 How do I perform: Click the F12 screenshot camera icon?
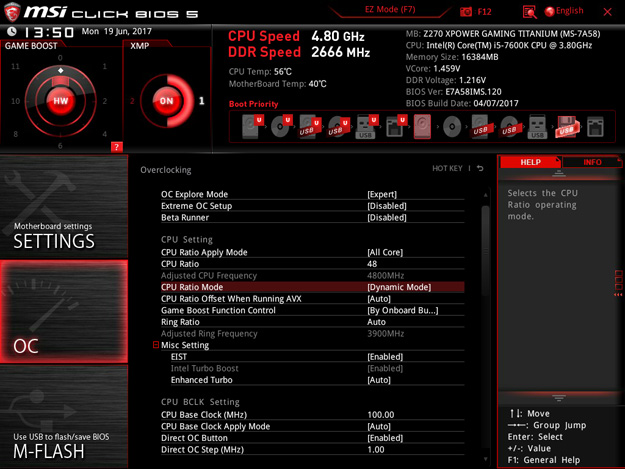[x=467, y=11]
